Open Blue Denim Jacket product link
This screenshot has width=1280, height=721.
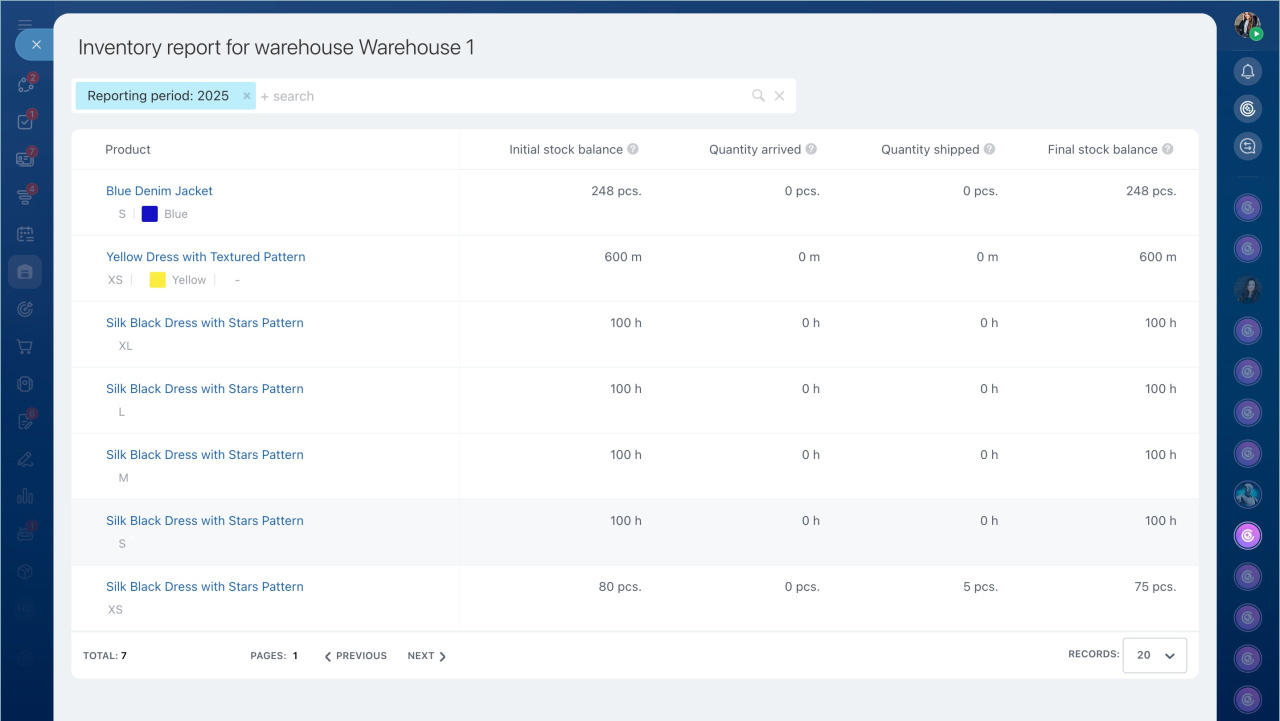[159, 191]
